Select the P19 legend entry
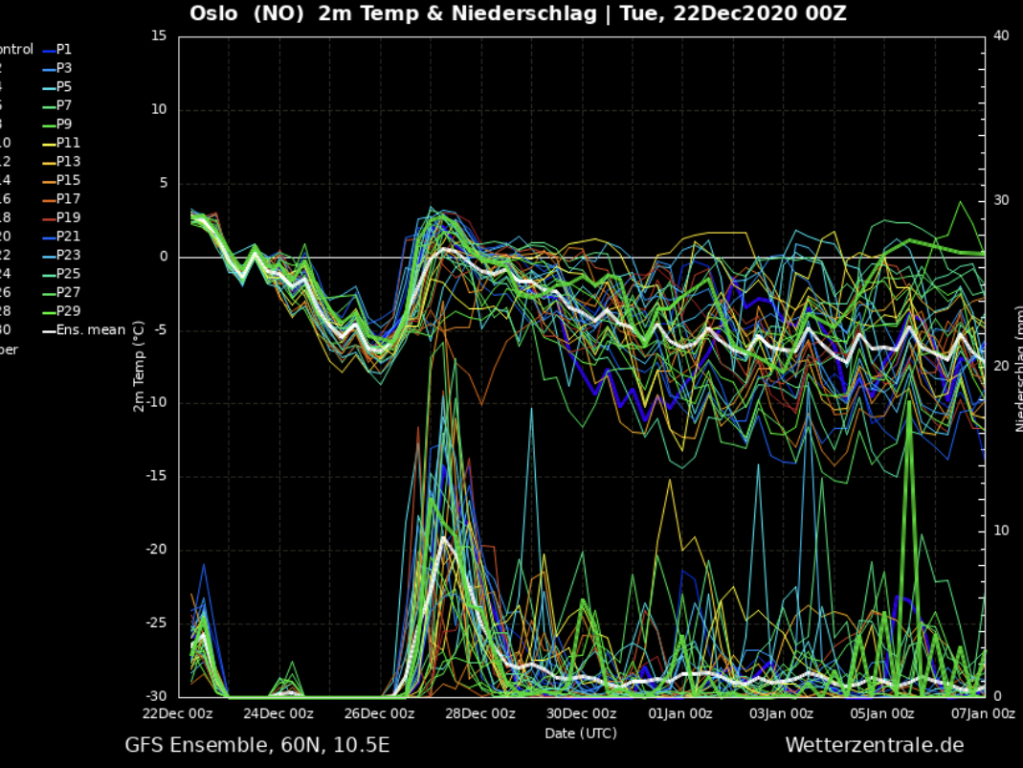This screenshot has height=768, width=1023. 68,217
